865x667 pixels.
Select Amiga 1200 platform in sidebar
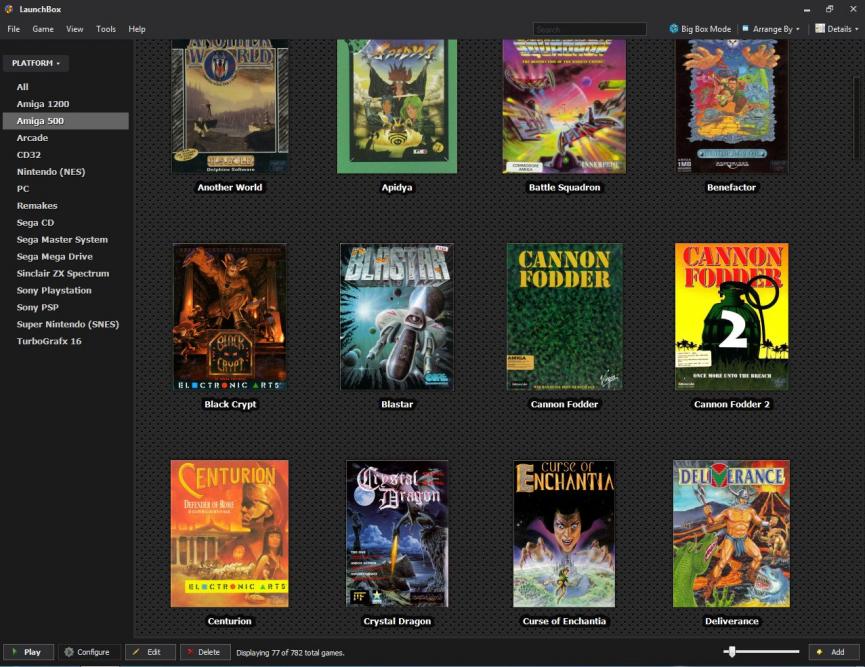coord(43,104)
